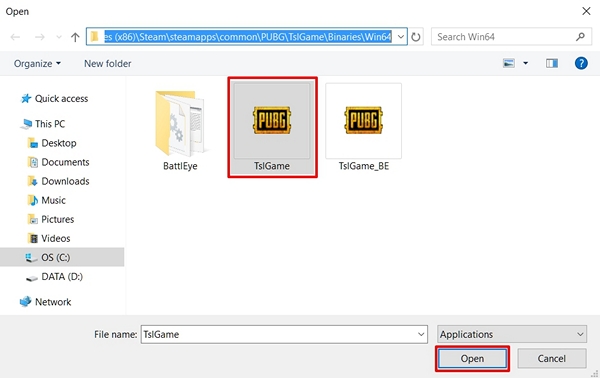Select the TslGame application file
The height and width of the screenshot is (378, 600).
pyautogui.click(x=272, y=127)
